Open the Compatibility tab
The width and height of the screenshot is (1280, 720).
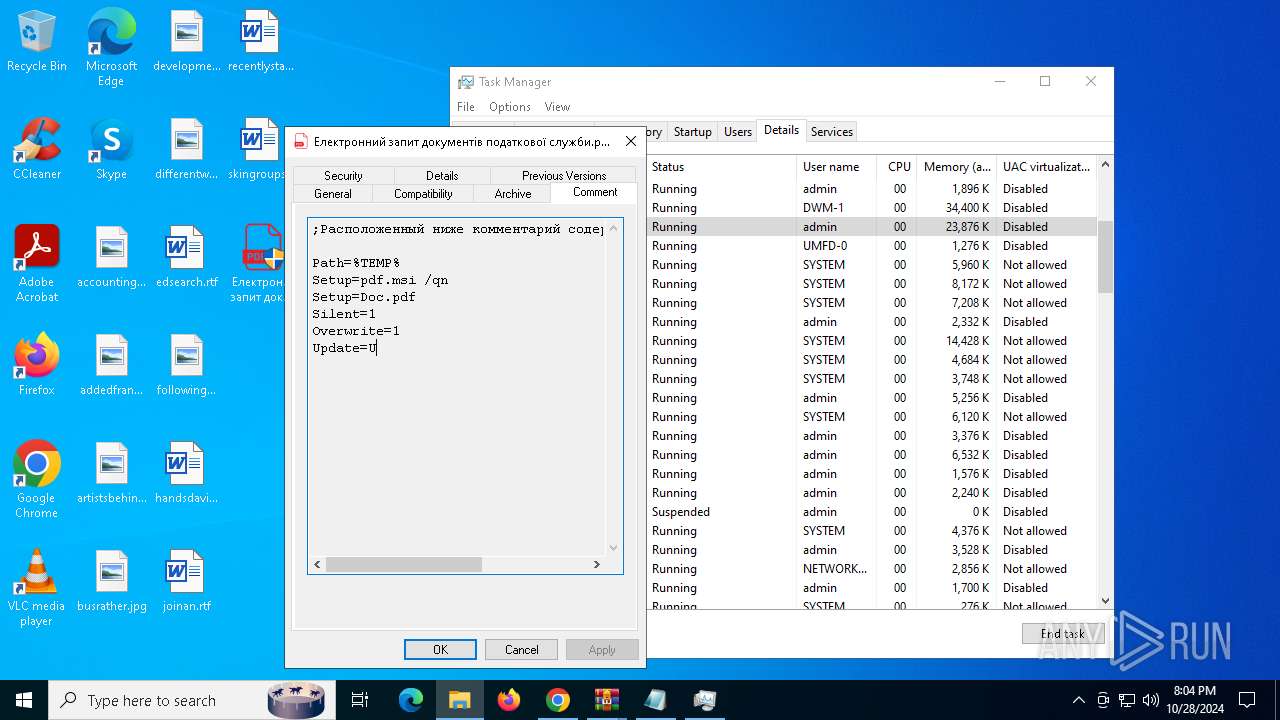[x=423, y=193]
